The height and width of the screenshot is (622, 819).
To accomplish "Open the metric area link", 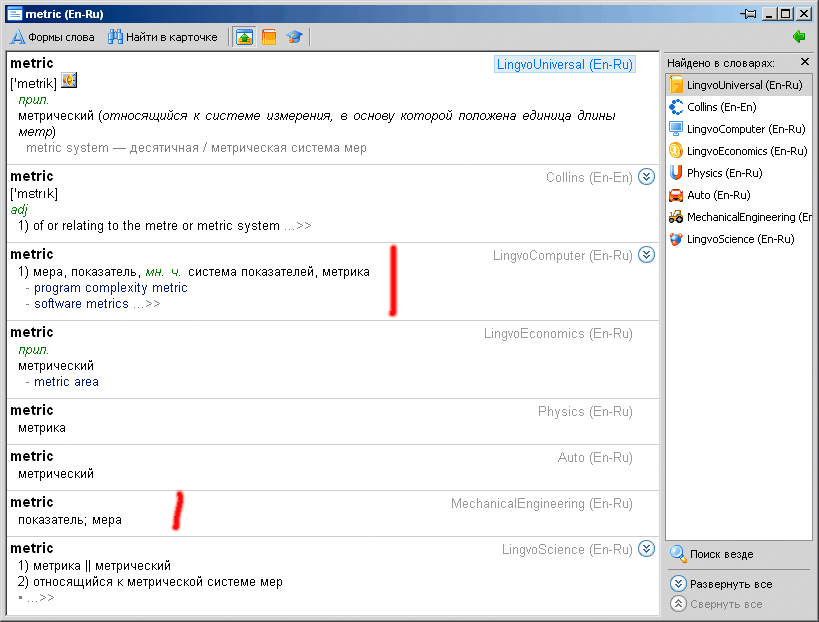I will tap(66, 382).
